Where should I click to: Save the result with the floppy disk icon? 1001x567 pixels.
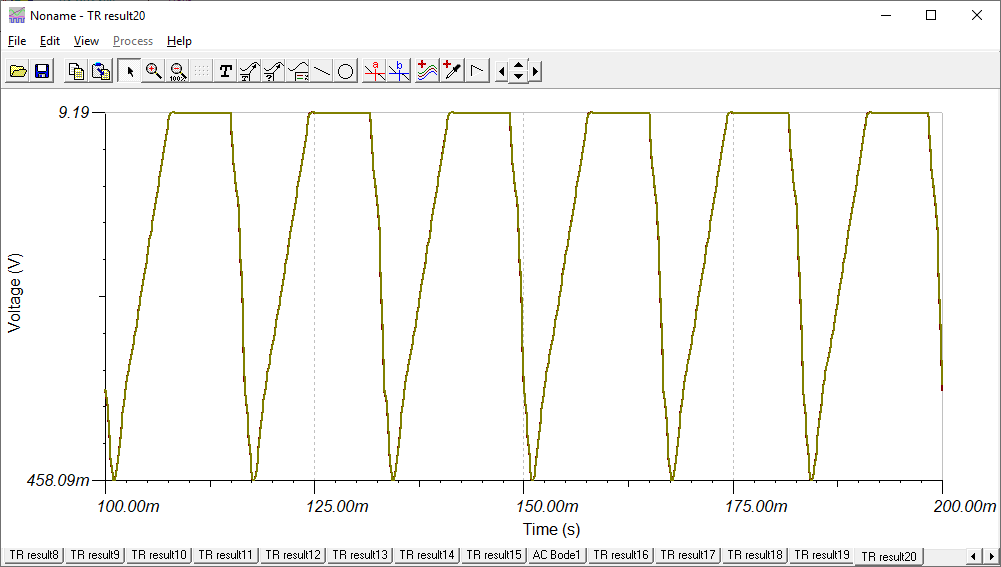pyautogui.click(x=41, y=71)
